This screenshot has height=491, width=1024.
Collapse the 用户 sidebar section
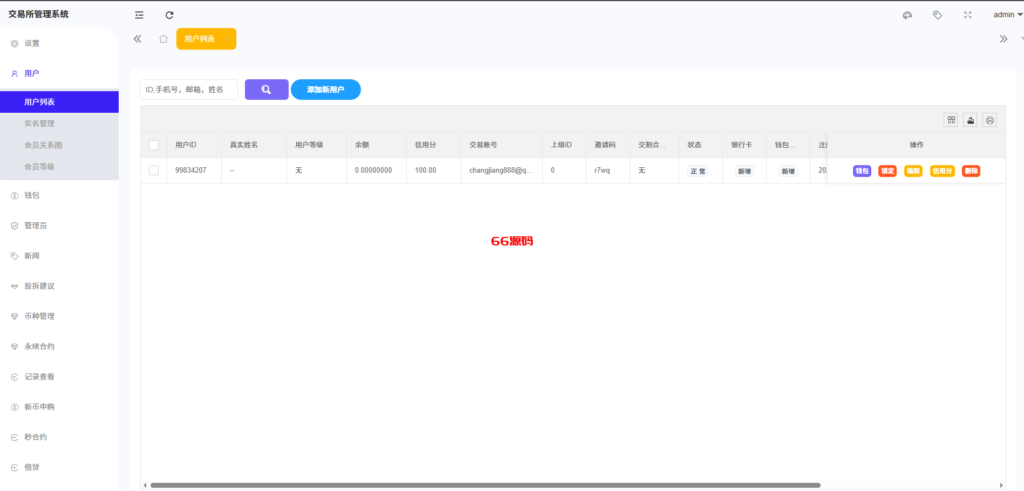(x=59, y=74)
